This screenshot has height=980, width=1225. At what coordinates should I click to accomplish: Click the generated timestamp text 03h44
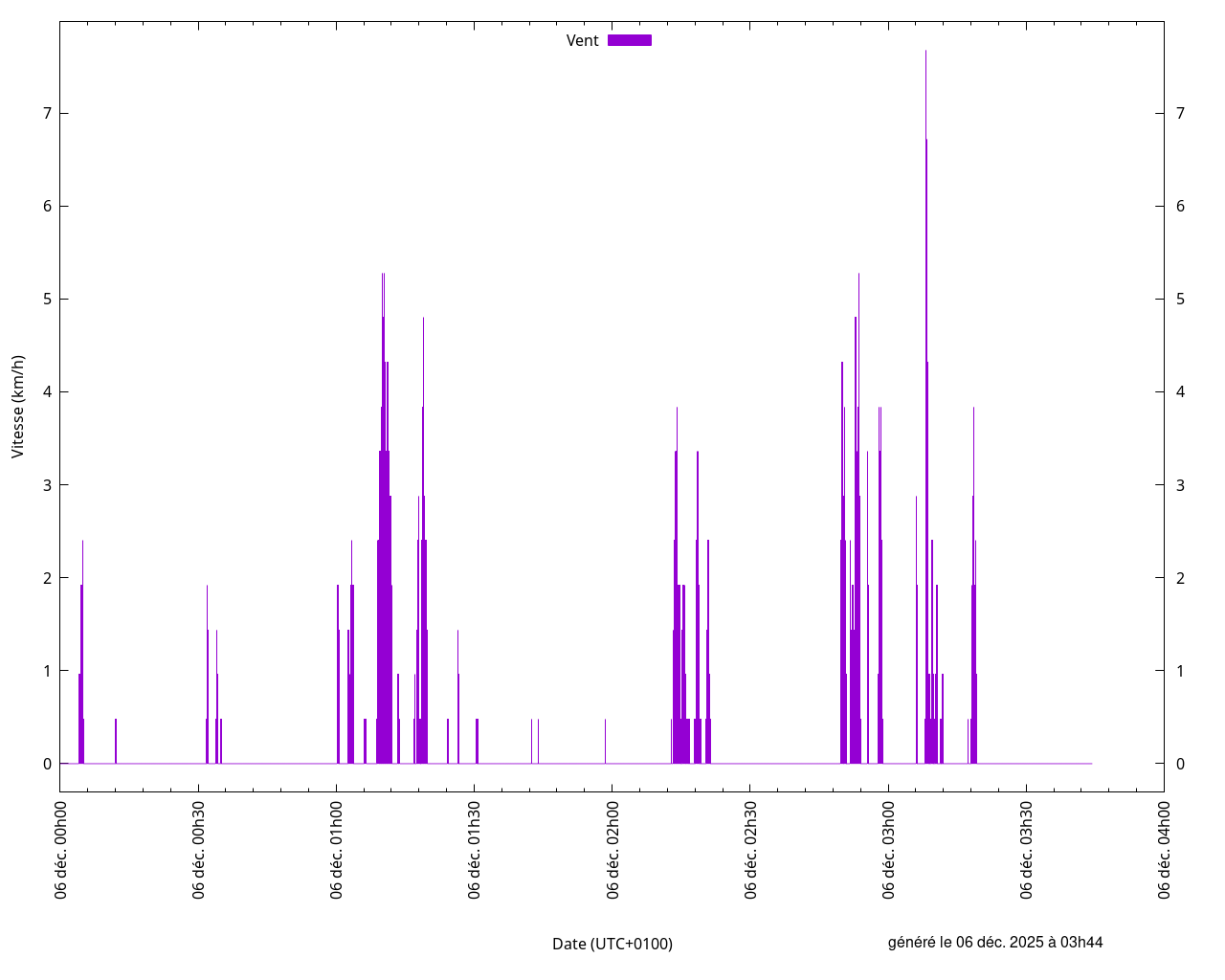pyautogui.click(x=1081, y=942)
